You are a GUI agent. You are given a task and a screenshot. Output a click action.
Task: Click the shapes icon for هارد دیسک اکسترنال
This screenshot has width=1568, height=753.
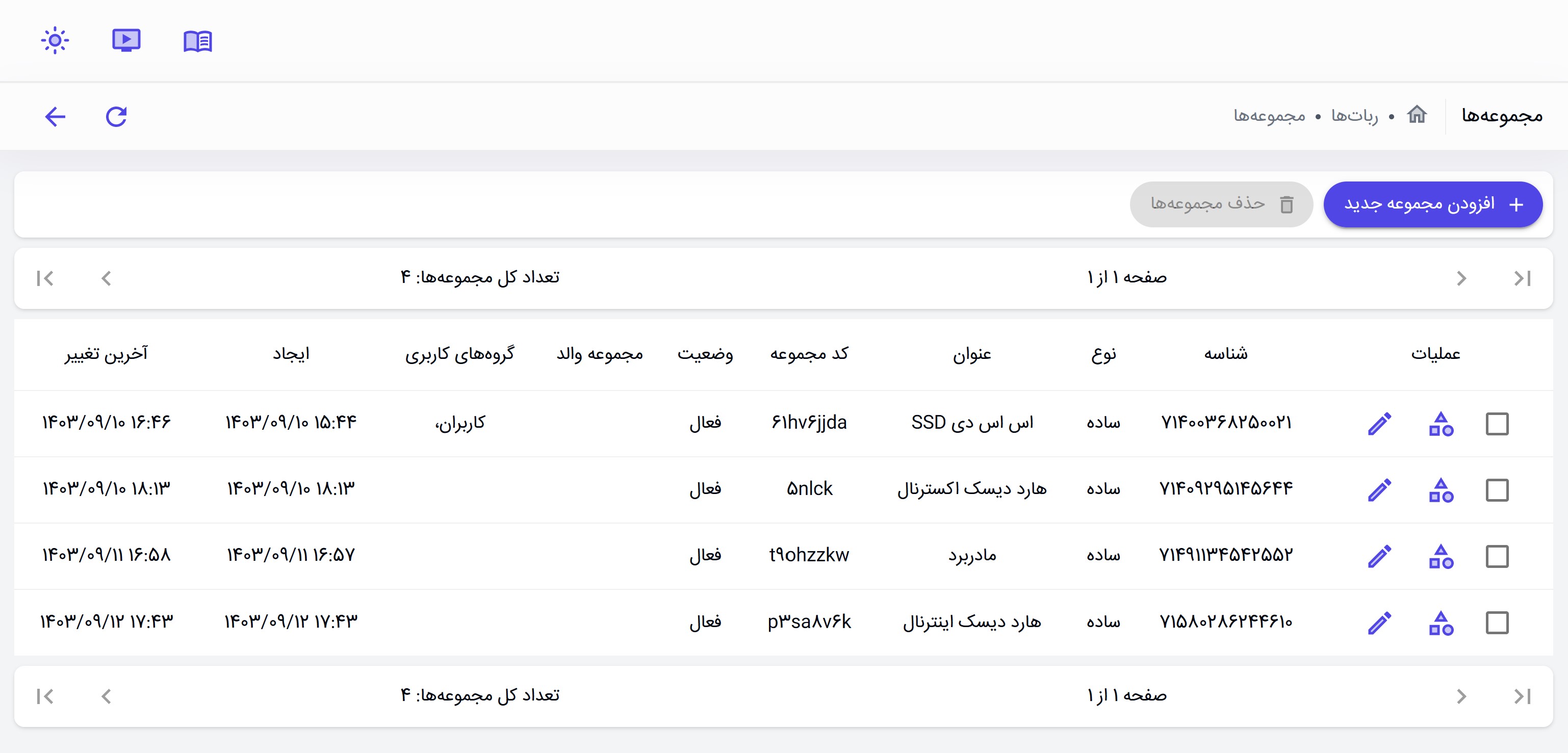coord(1441,490)
